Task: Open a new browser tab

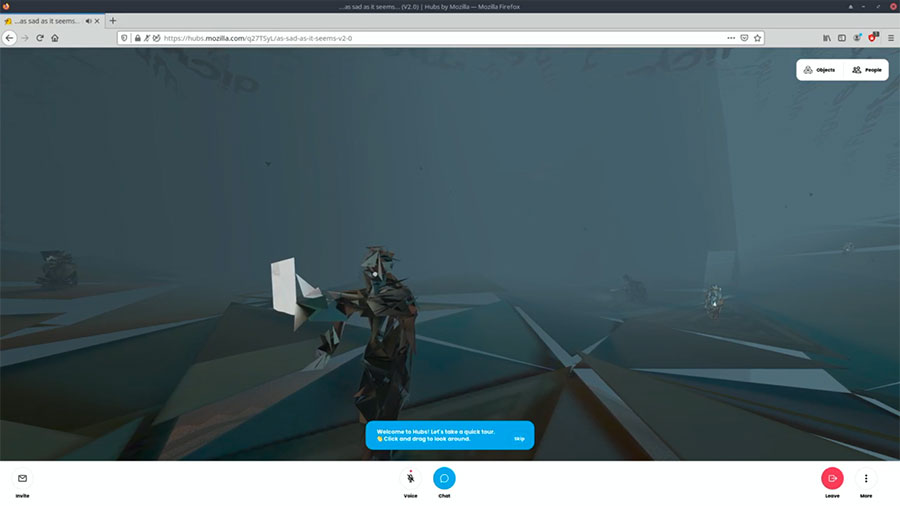Action: [x=113, y=20]
